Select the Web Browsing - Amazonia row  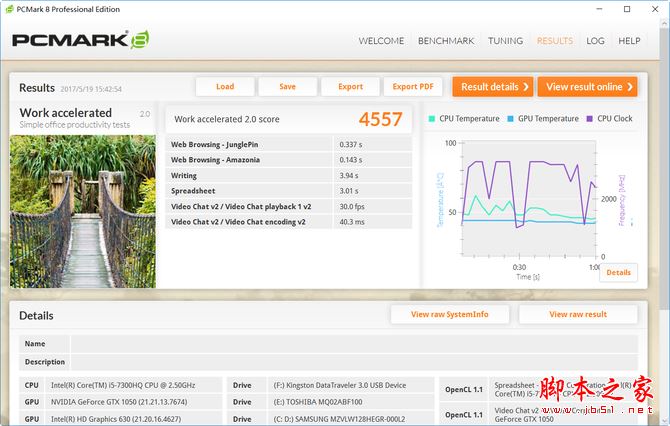[289, 160]
